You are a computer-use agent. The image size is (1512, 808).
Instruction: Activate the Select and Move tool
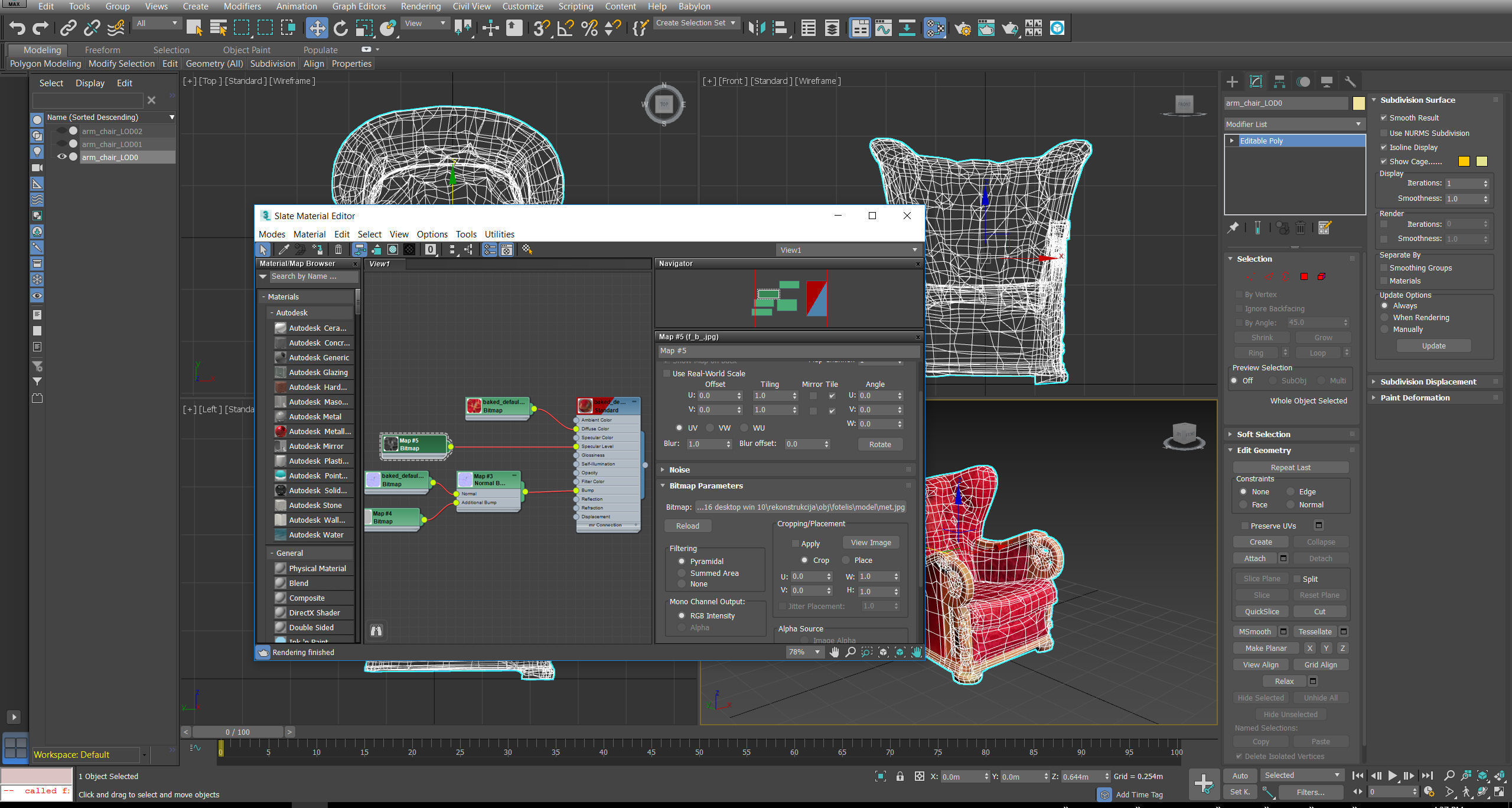coord(317,28)
